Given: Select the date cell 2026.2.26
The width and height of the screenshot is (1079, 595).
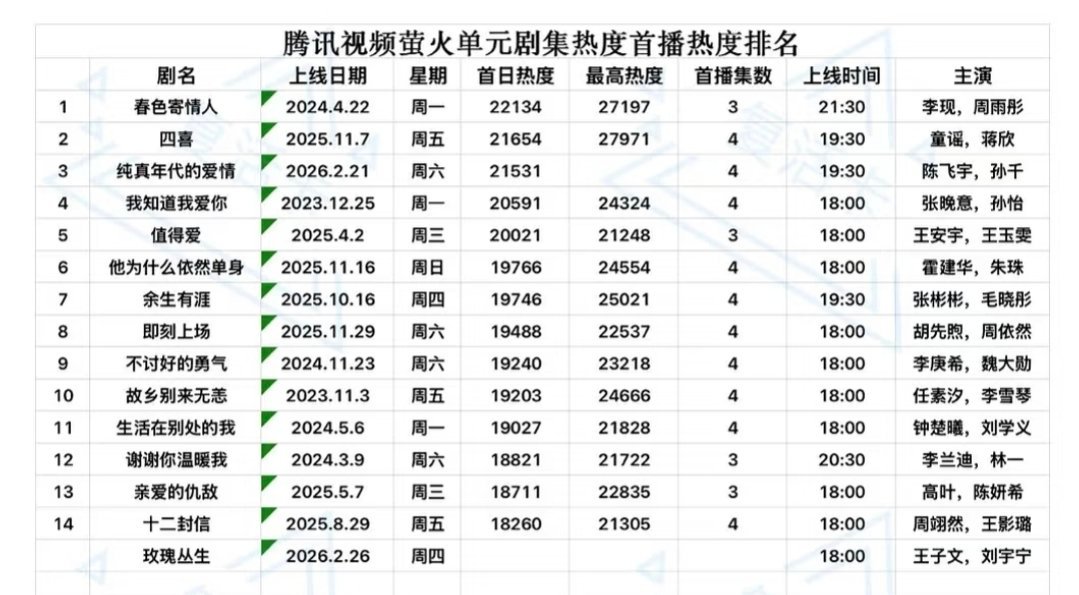Looking at the screenshot, I should [328, 556].
